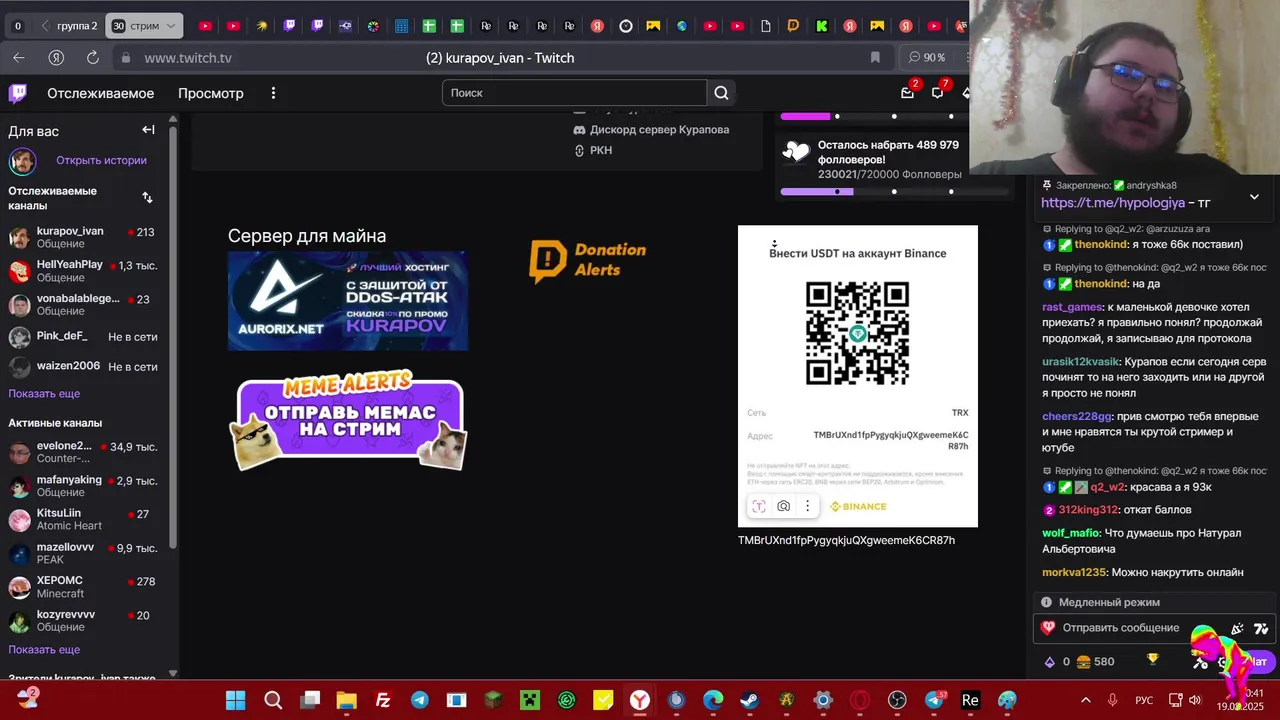This screenshot has width=1280, height=720.
Task: Open Telegram from the taskbar
Action: click(x=420, y=700)
